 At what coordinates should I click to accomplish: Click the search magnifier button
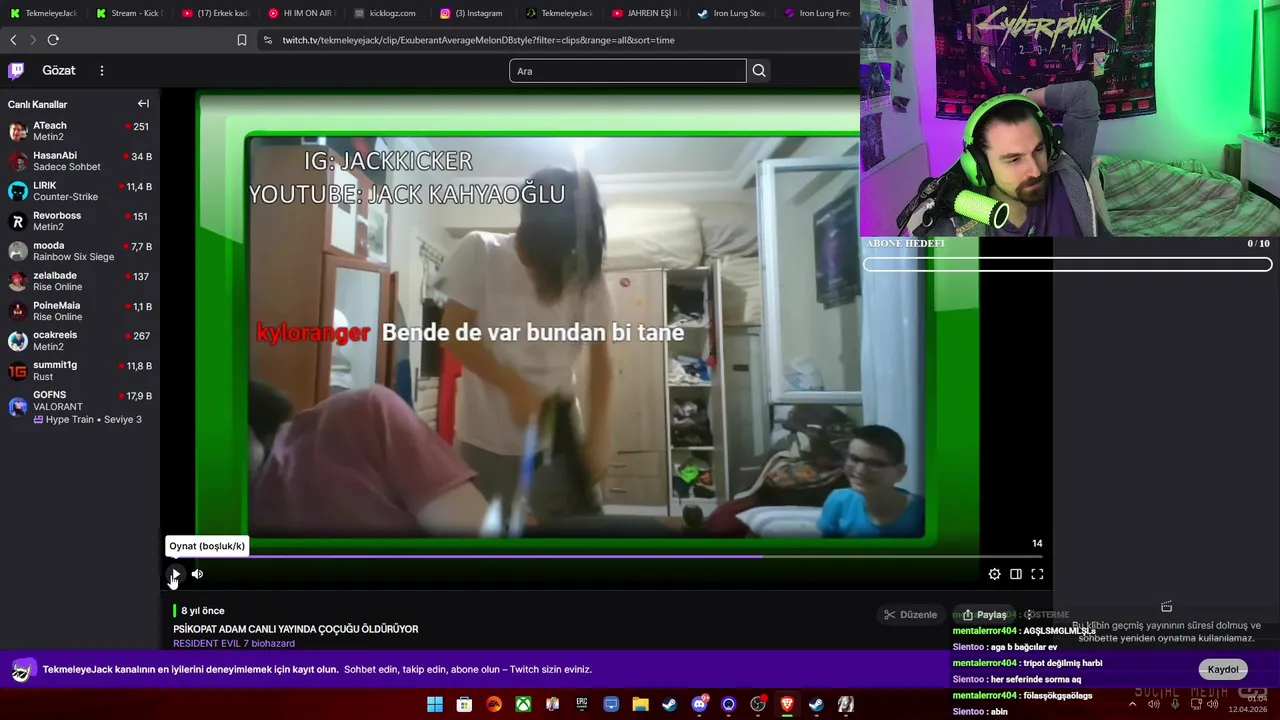[x=759, y=70]
